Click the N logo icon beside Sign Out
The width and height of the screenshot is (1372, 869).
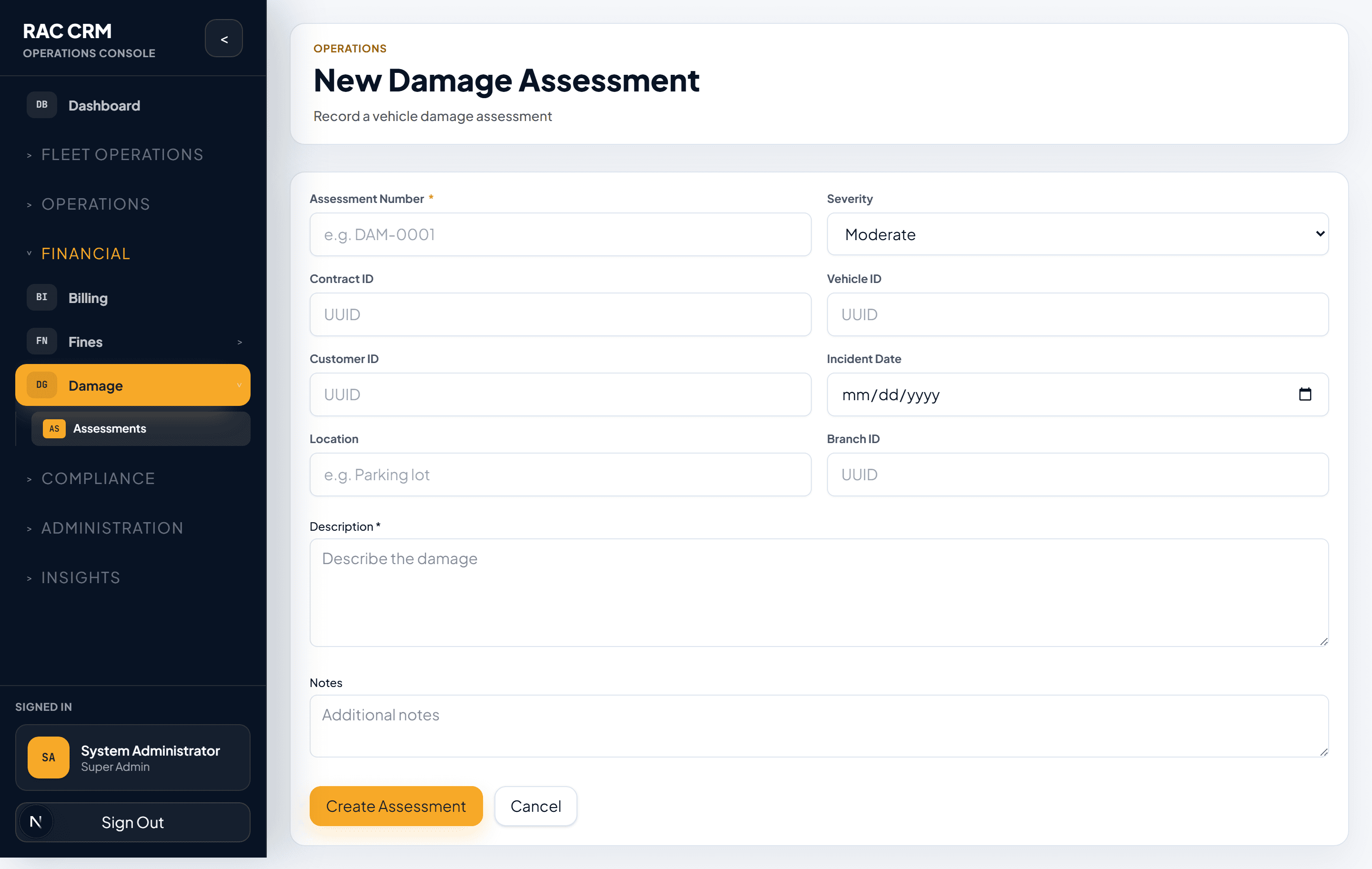coord(36,822)
